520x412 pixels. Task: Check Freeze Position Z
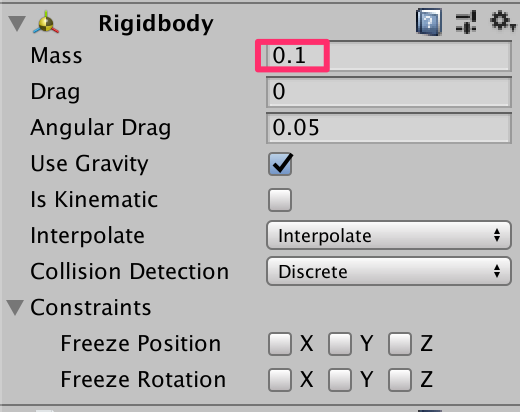[400, 344]
